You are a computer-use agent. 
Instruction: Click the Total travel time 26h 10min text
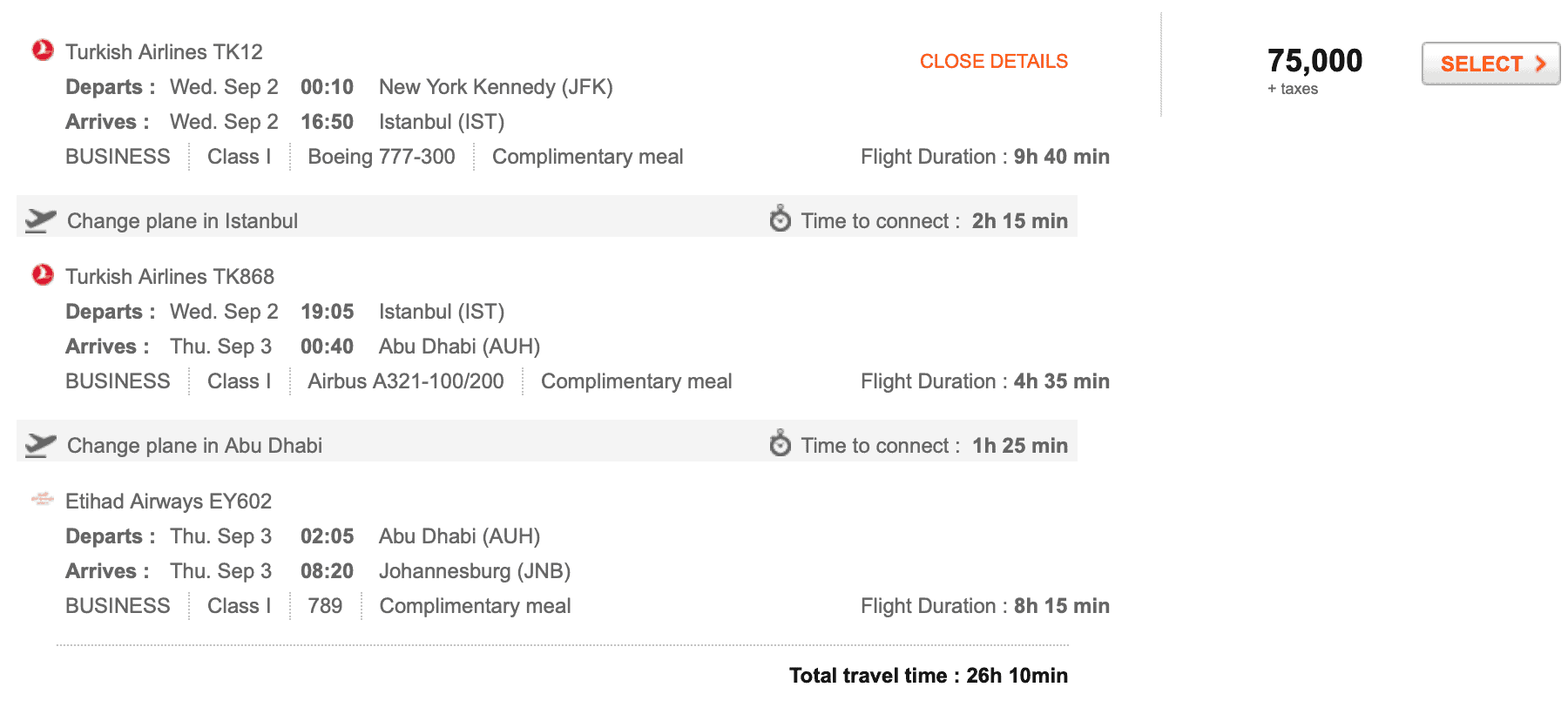[x=929, y=676]
